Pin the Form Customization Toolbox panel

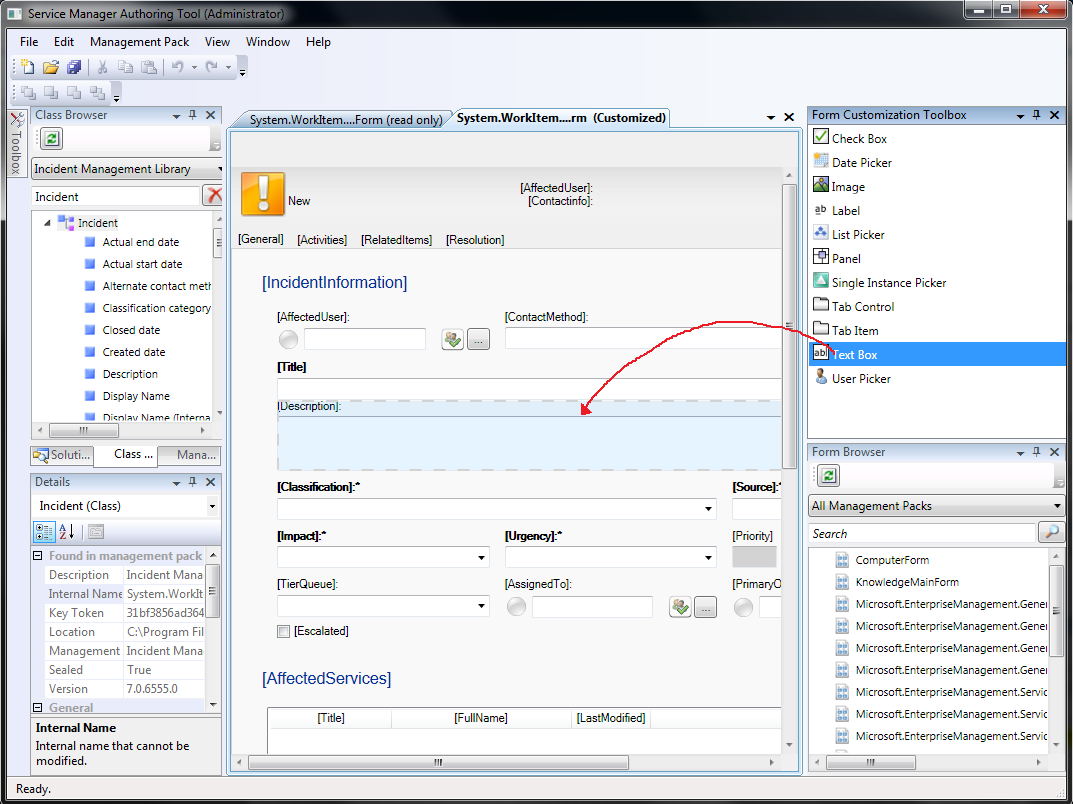pos(1037,115)
